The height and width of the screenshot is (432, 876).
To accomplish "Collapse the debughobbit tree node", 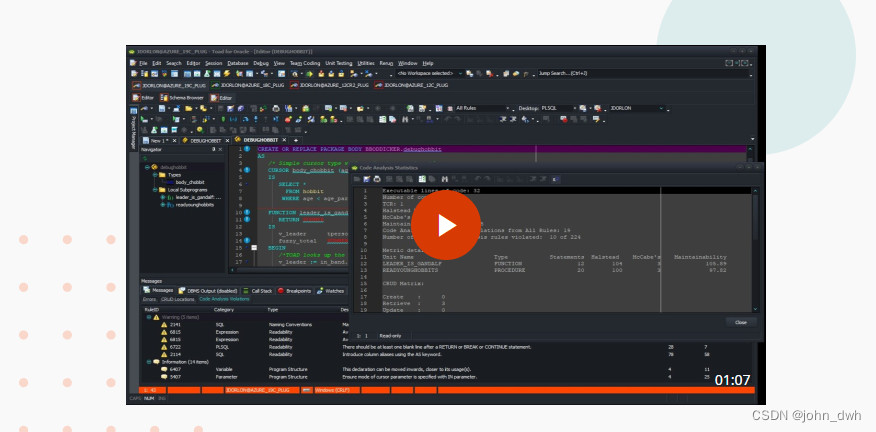I will (148, 167).
